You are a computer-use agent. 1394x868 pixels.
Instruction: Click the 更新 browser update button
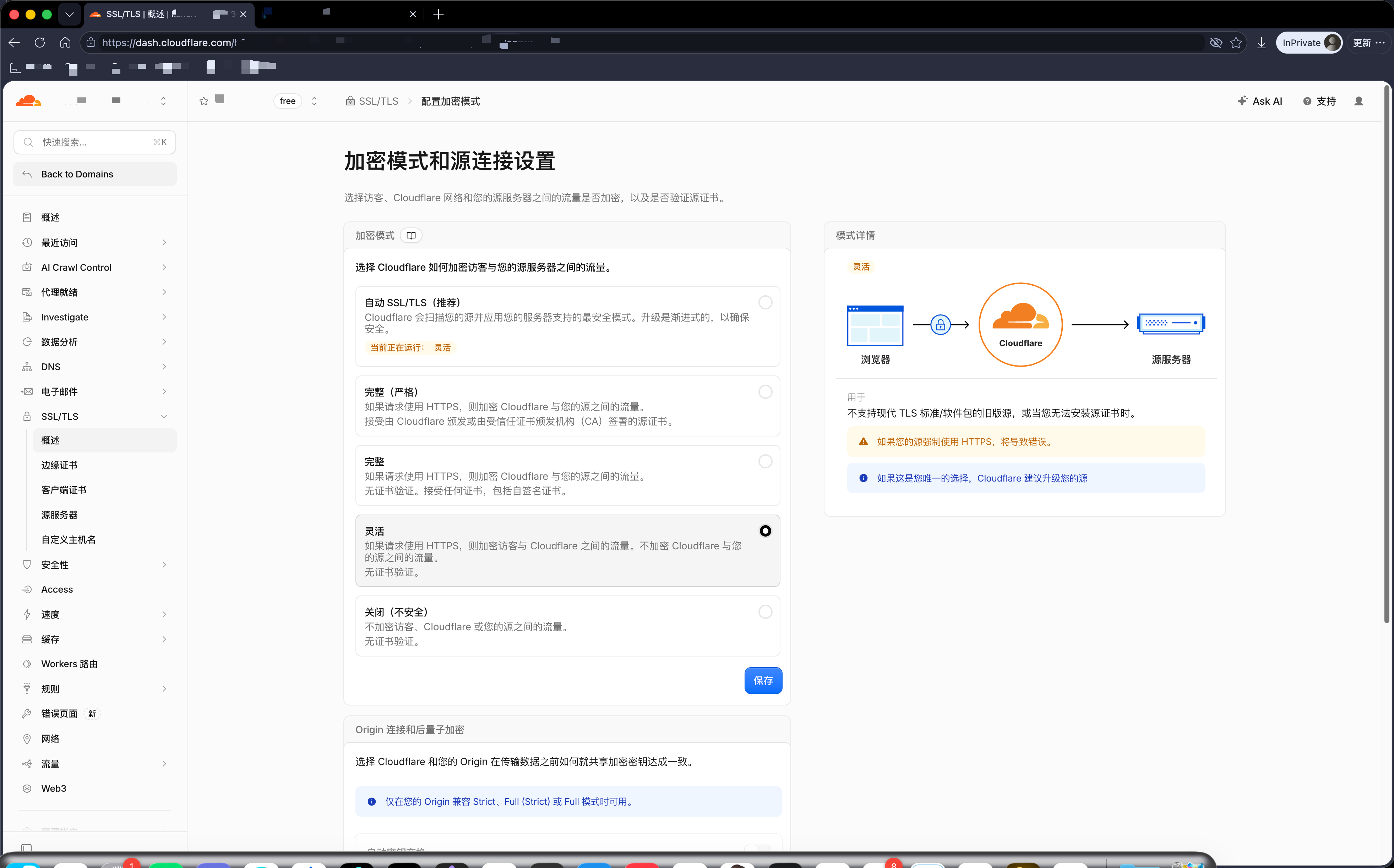(x=1369, y=43)
